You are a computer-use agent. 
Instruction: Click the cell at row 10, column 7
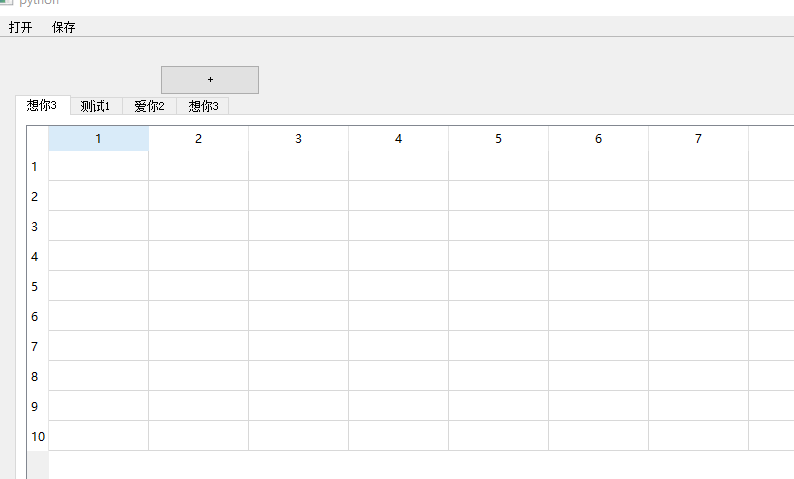pyautogui.click(x=698, y=435)
